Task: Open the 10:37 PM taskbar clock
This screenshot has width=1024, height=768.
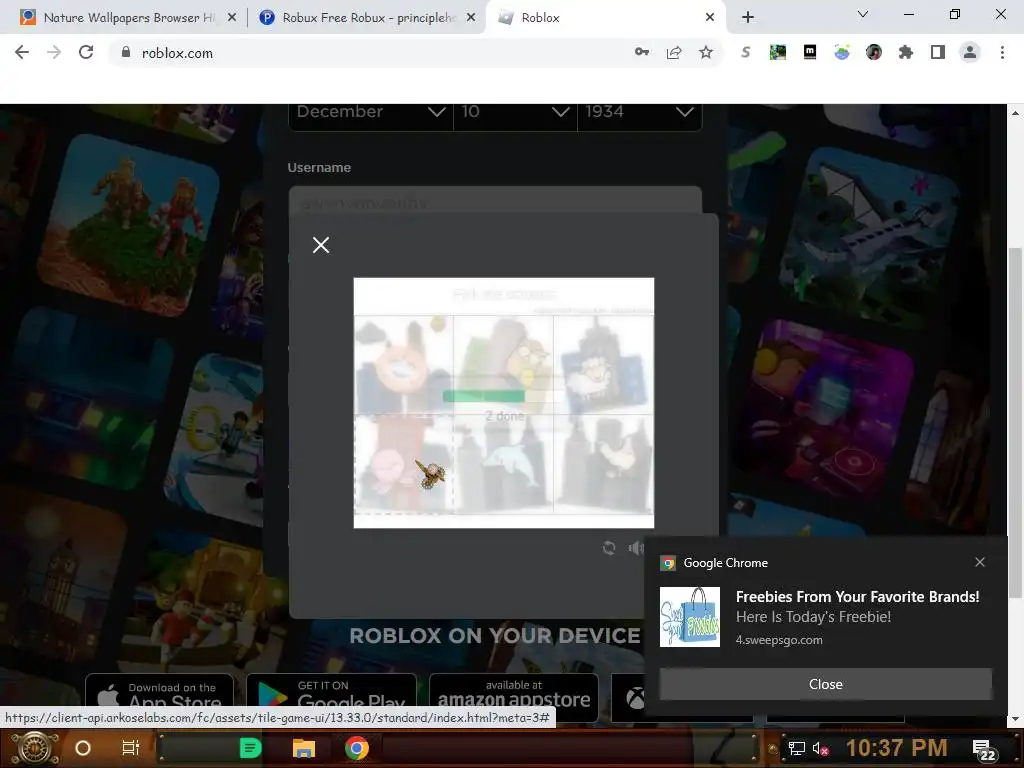Action: click(x=896, y=748)
